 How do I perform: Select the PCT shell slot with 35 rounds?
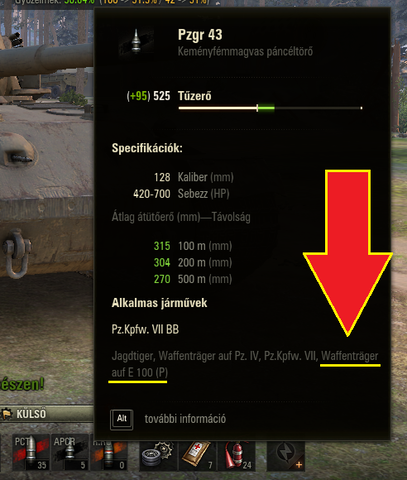[31, 452]
